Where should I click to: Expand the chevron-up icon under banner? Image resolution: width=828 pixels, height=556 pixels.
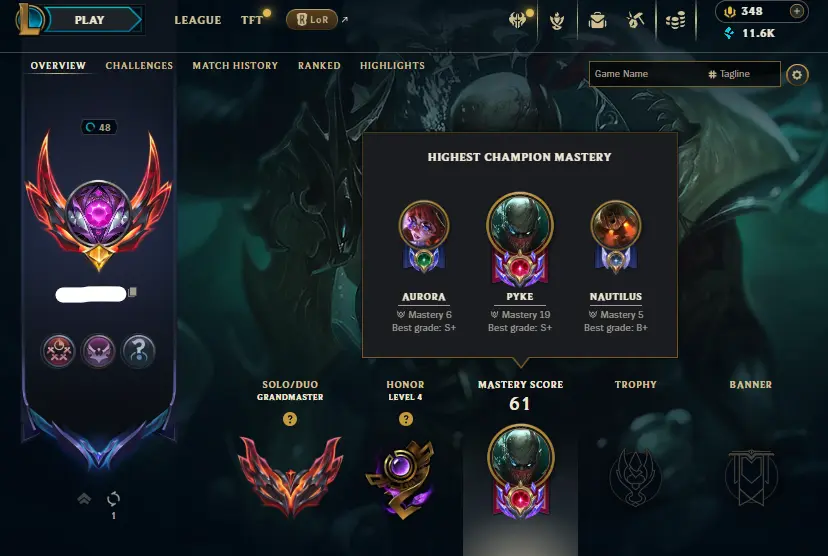click(84, 498)
